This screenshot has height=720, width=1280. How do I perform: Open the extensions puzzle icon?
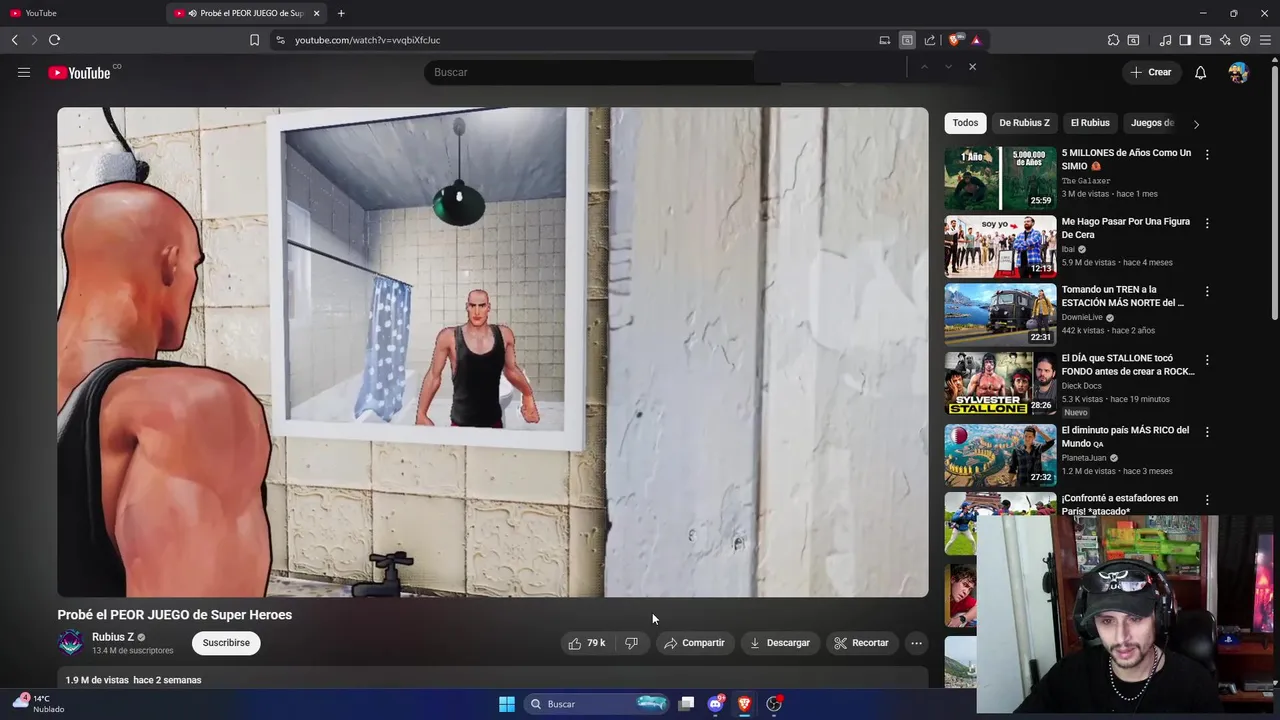coord(1113,40)
